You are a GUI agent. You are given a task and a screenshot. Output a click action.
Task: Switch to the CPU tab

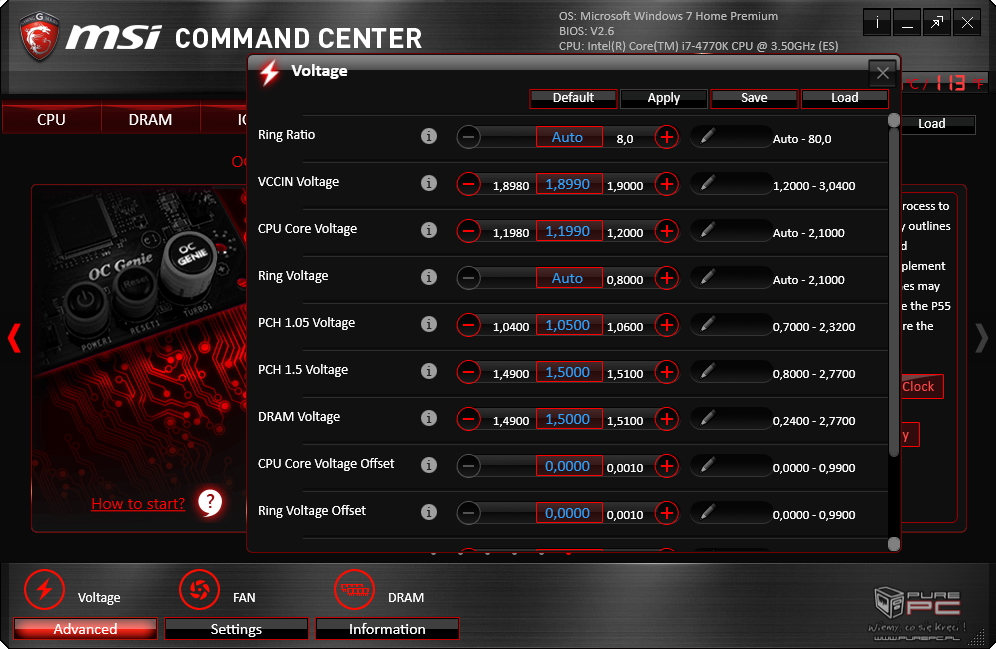(51, 119)
